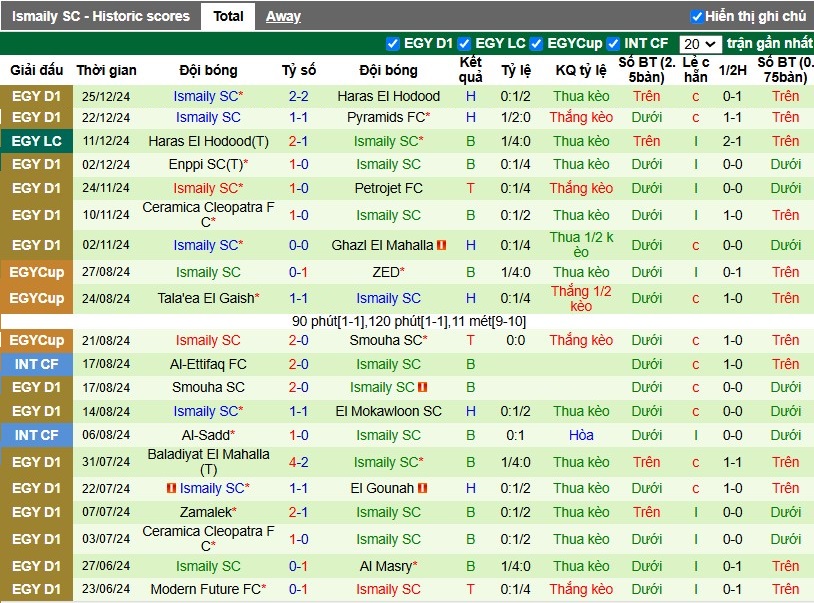Open Enppi SC(T) team link

point(208,165)
